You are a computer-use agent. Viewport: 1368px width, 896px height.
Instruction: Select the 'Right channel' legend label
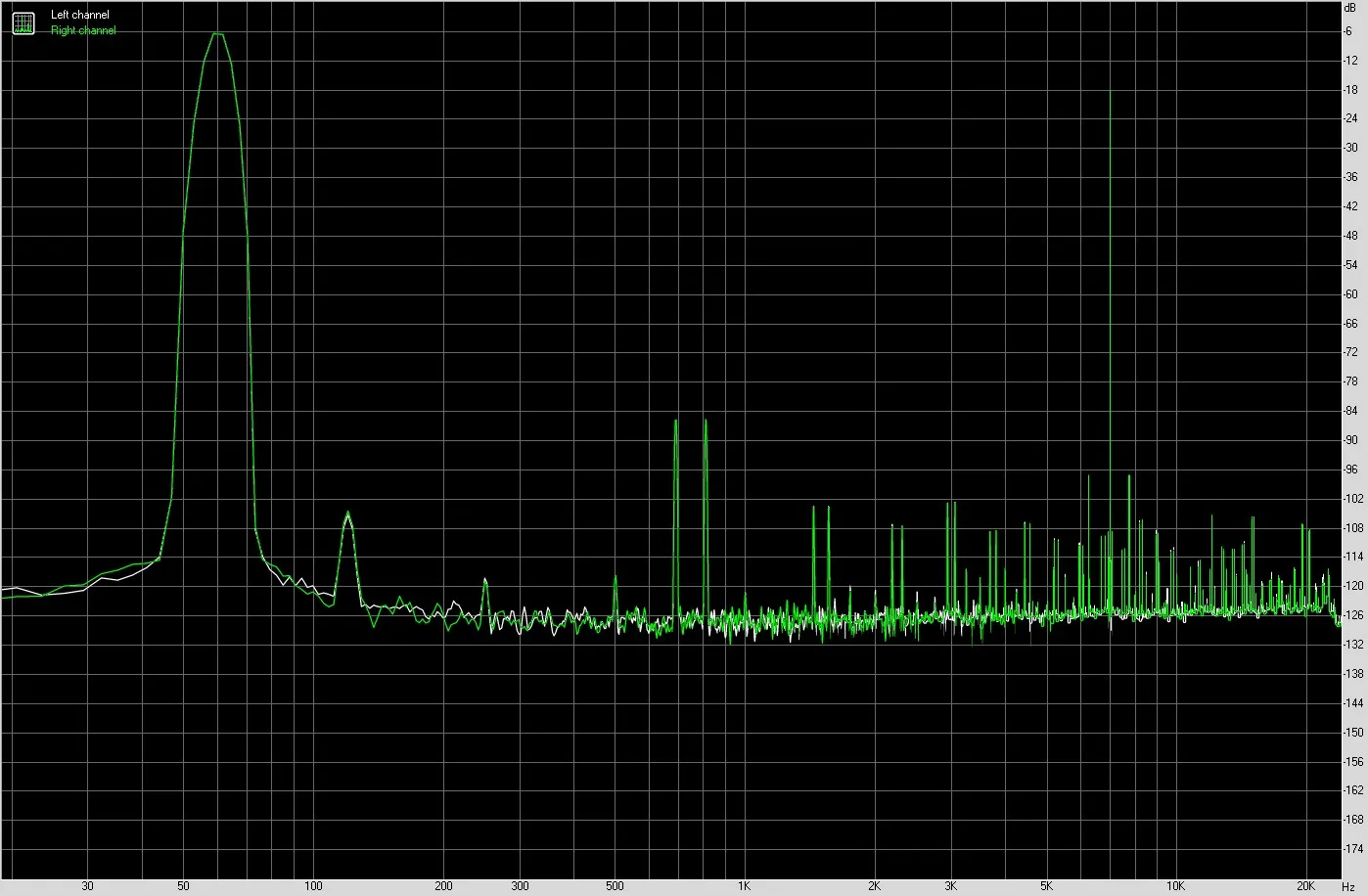[83, 30]
